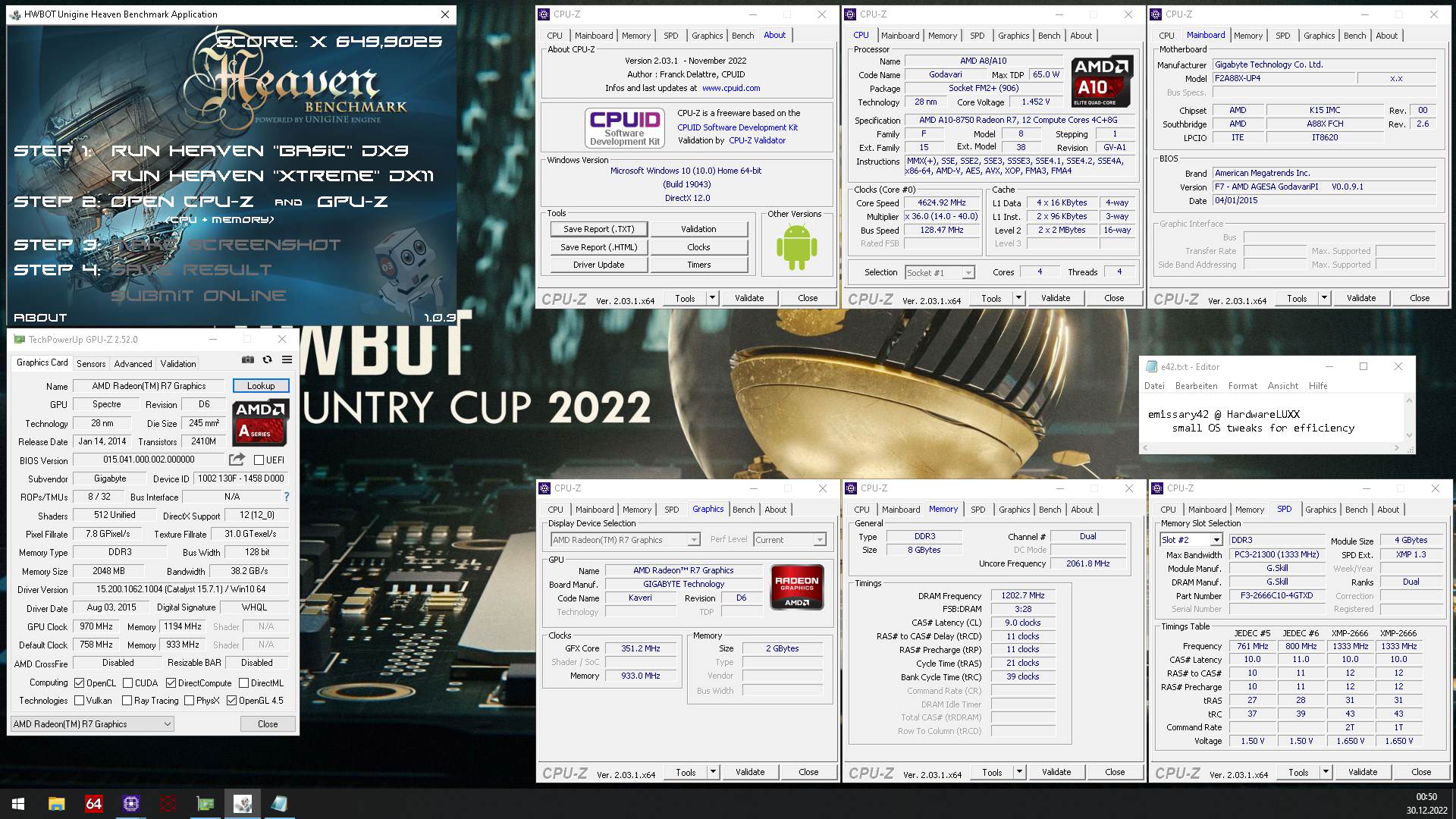Open the GPU-Z hamburger menu
The width and height of the screenshot is (1456, 819).
(x=287, y=359)
